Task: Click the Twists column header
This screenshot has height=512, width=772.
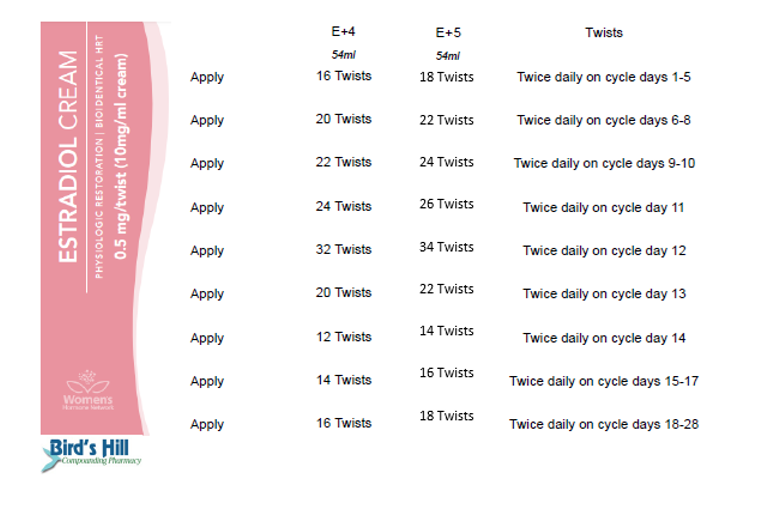Action: click(x=604, y=32)
